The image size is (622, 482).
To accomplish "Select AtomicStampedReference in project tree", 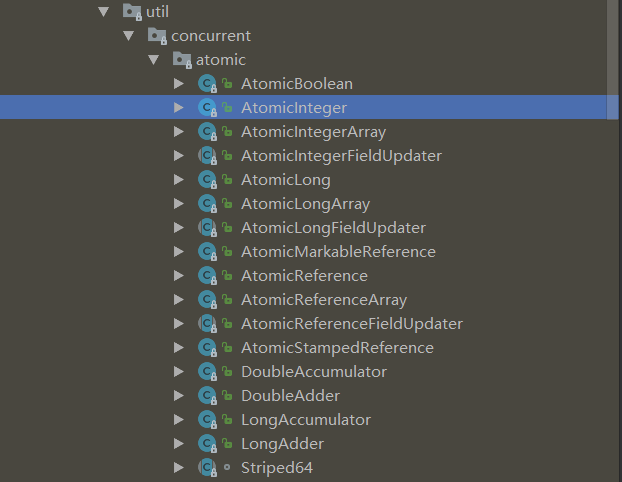I will click(x=337, y=348).
